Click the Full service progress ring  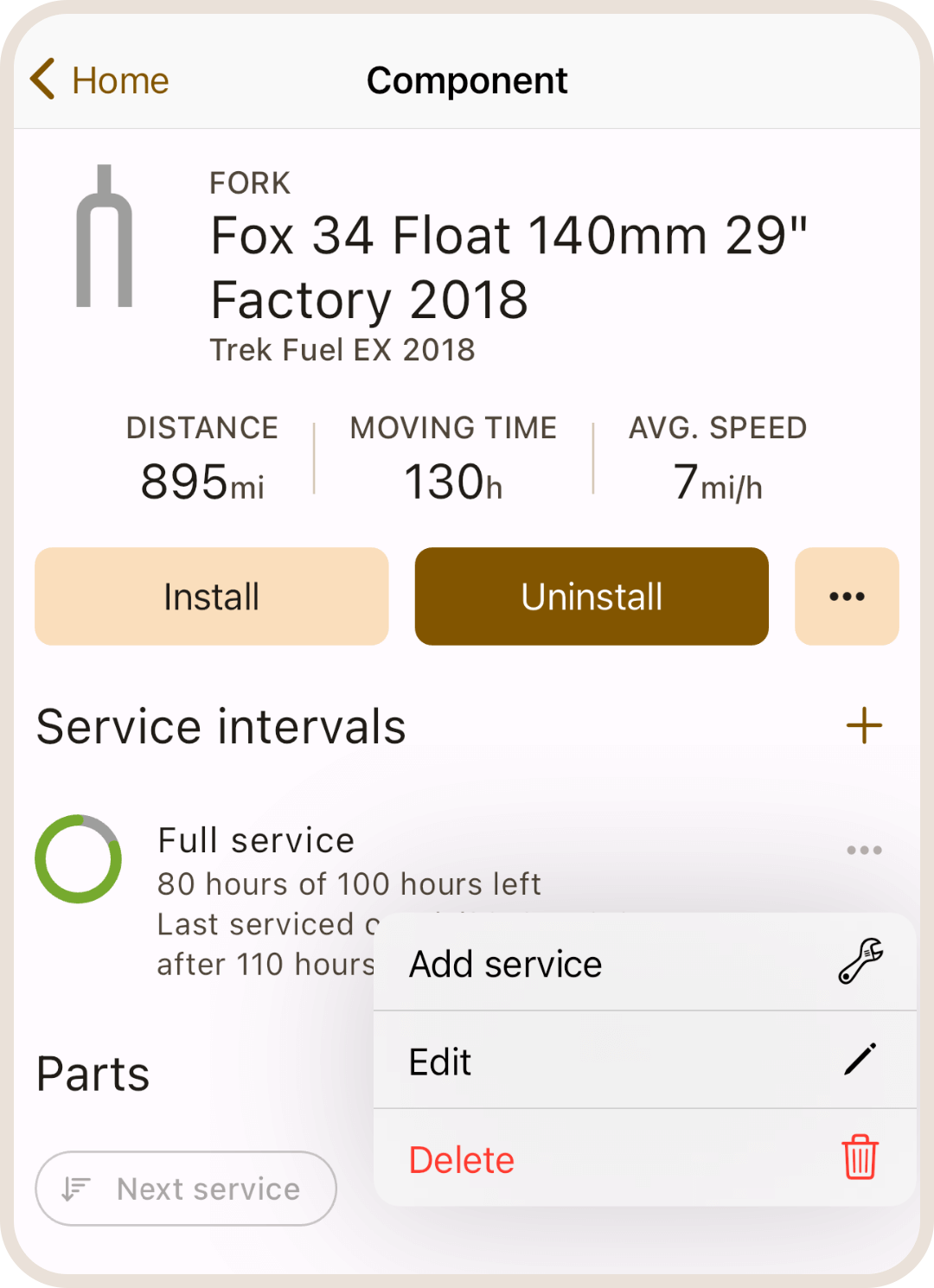[78, 858]
